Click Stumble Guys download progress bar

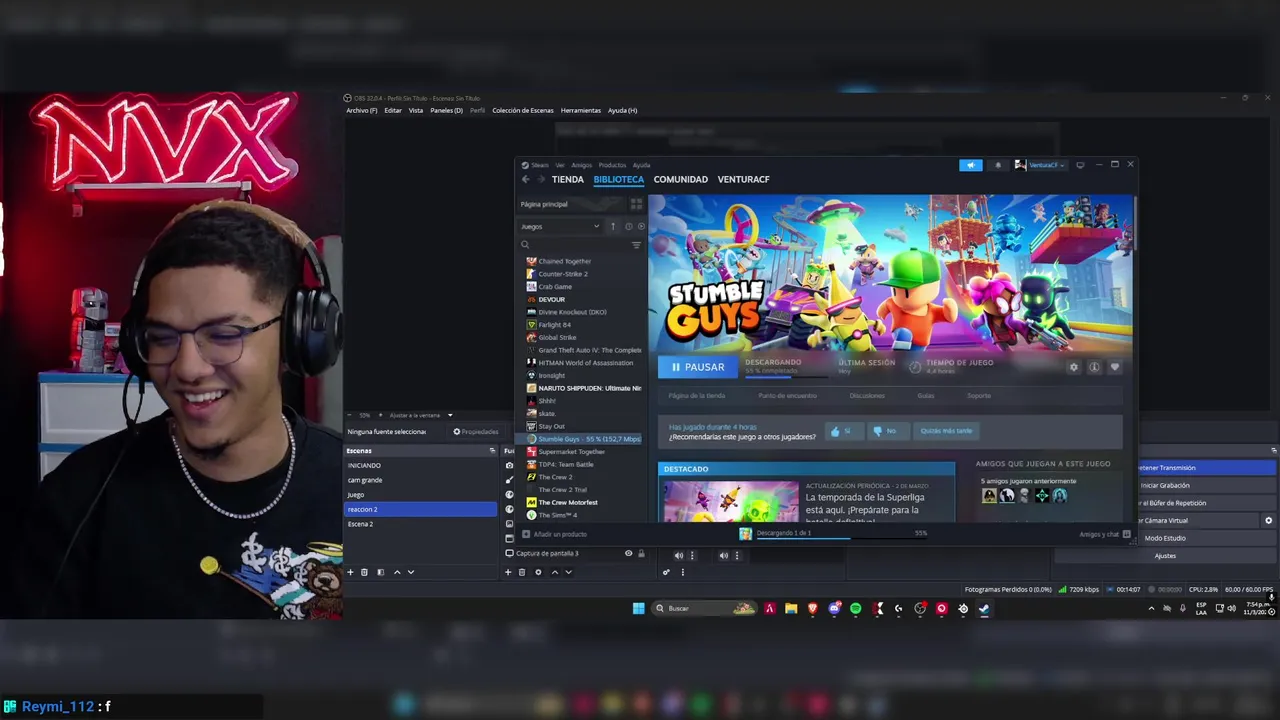tap(786, 377)
